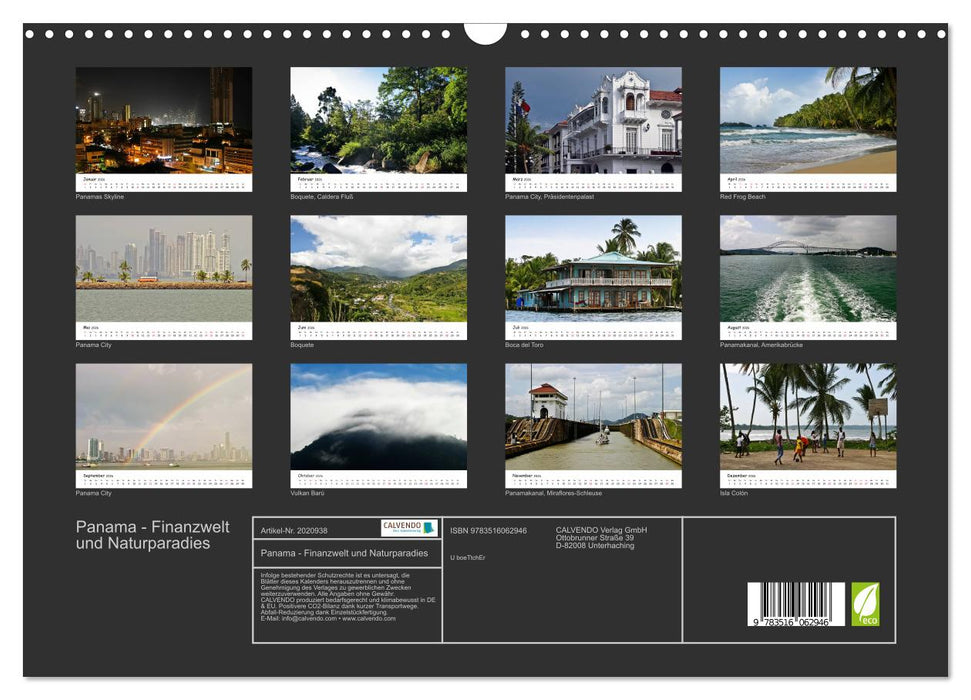Select the green eco leaf icon

point(864,604)
